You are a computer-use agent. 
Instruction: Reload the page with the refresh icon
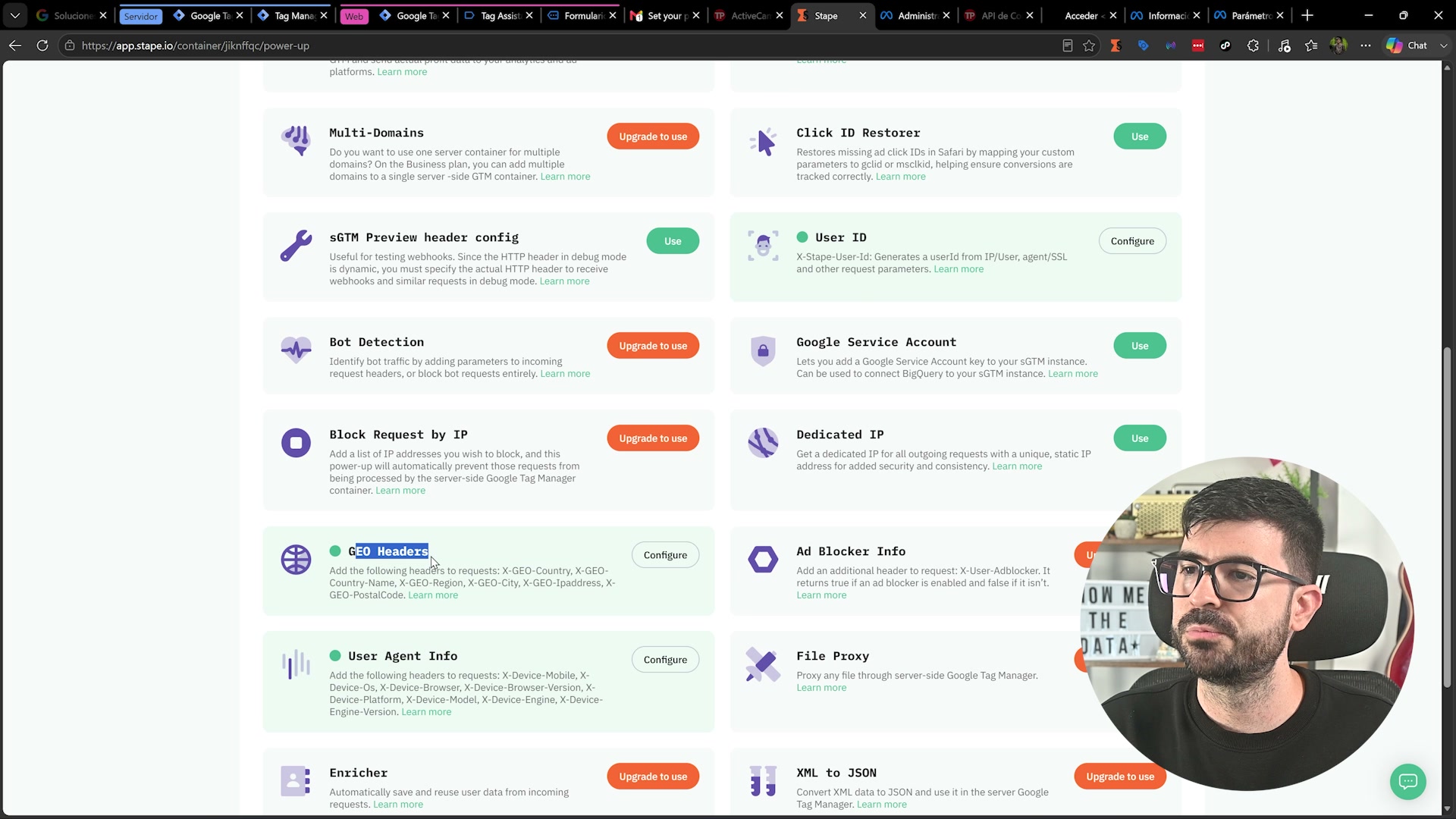pyautogui.click(x=42, y=45)
